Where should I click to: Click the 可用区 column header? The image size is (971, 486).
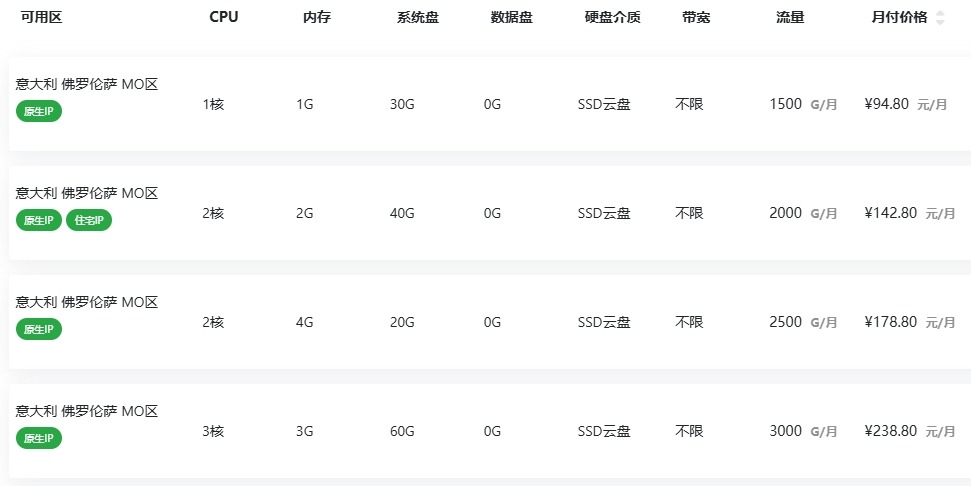[x=41, y=17]
